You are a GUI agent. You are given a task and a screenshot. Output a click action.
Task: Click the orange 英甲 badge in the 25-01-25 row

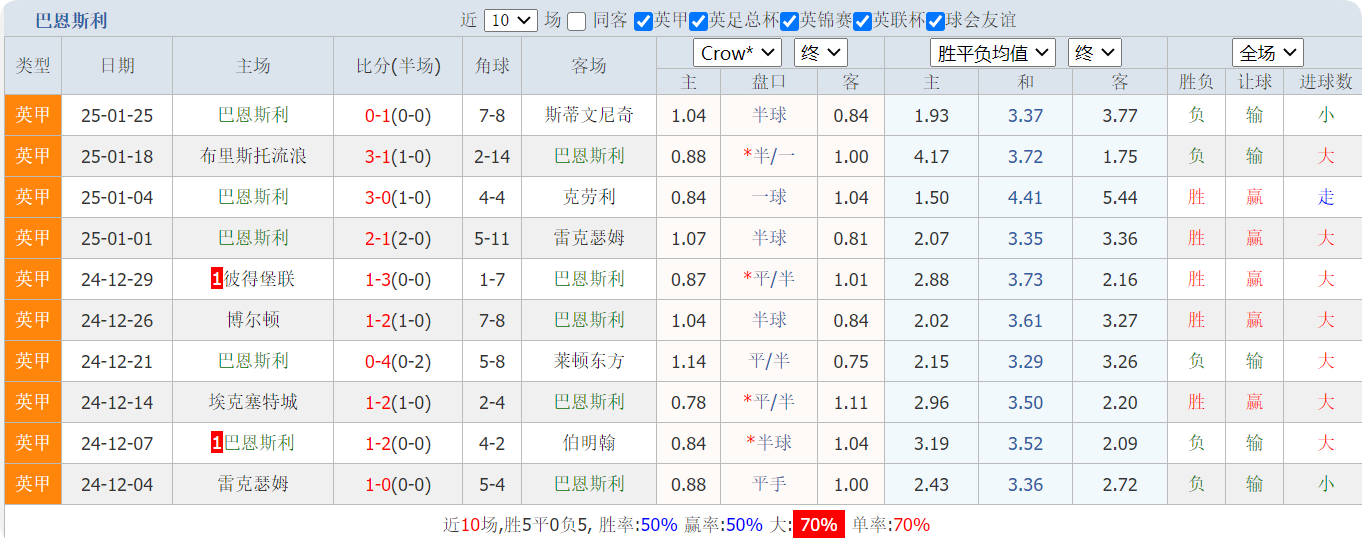[x=33, y=115]
